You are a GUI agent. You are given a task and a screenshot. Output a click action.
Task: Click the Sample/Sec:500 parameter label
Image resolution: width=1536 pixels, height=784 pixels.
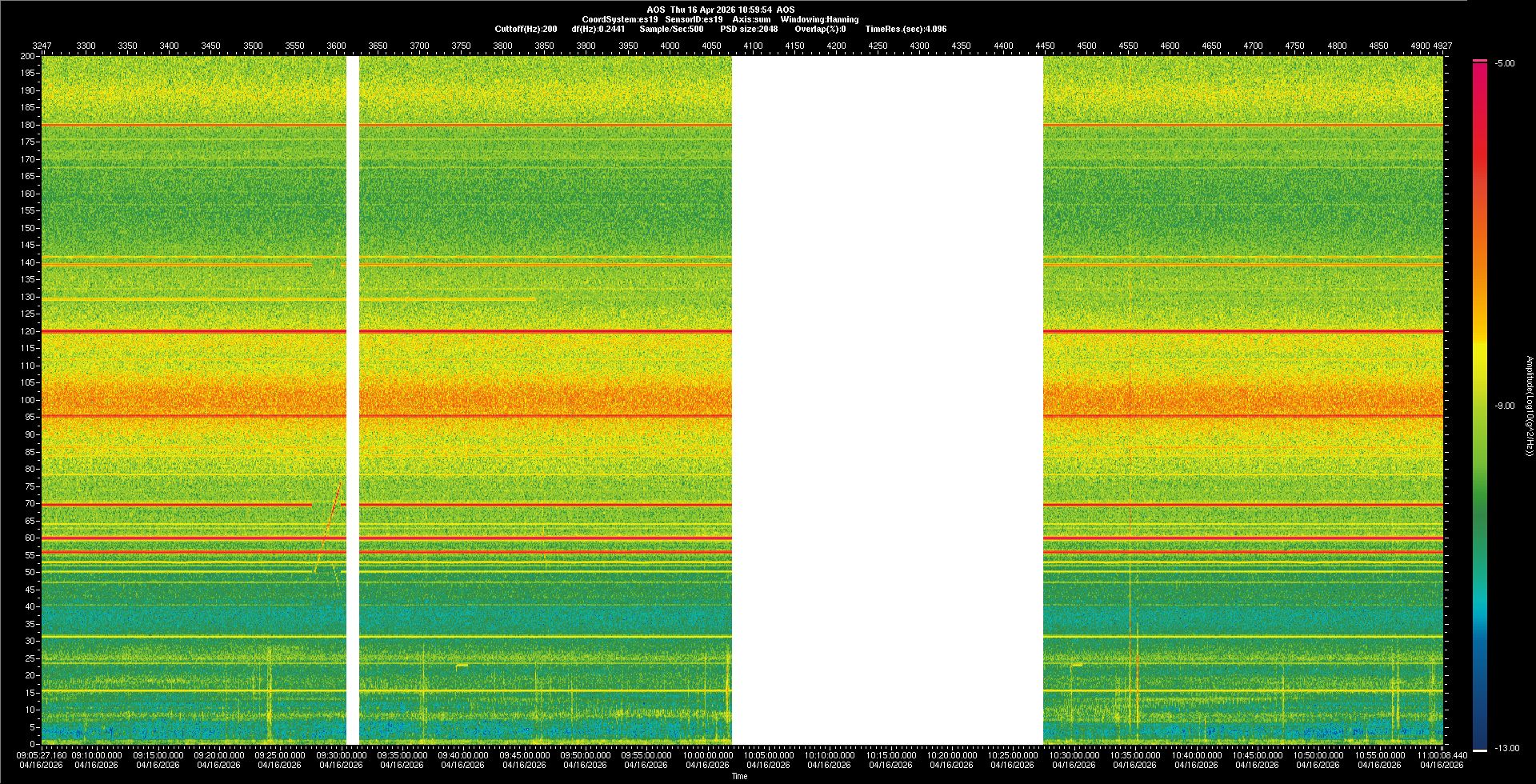[x=671, y=29]
